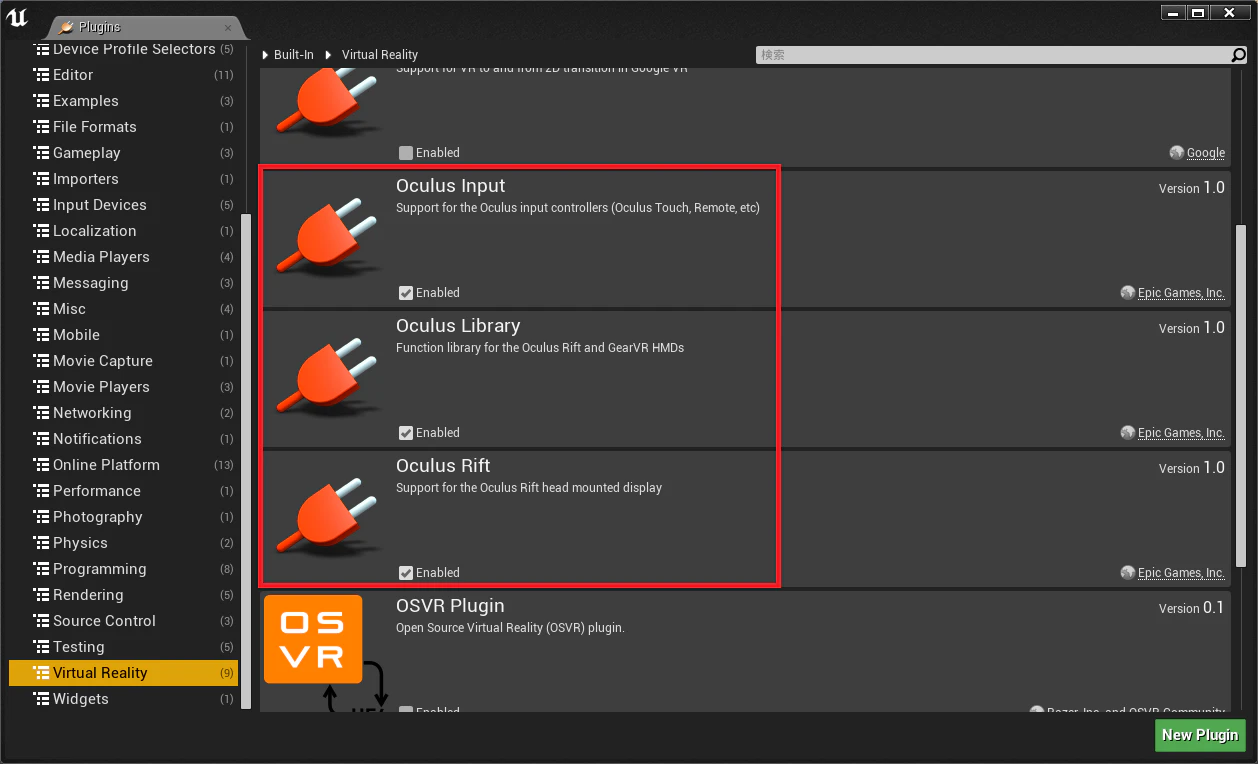Image resolution: width=1258 pixels, height=764 pixels.
Task: Click the Oculus Rift plugin title
Action: pos(443,466)
